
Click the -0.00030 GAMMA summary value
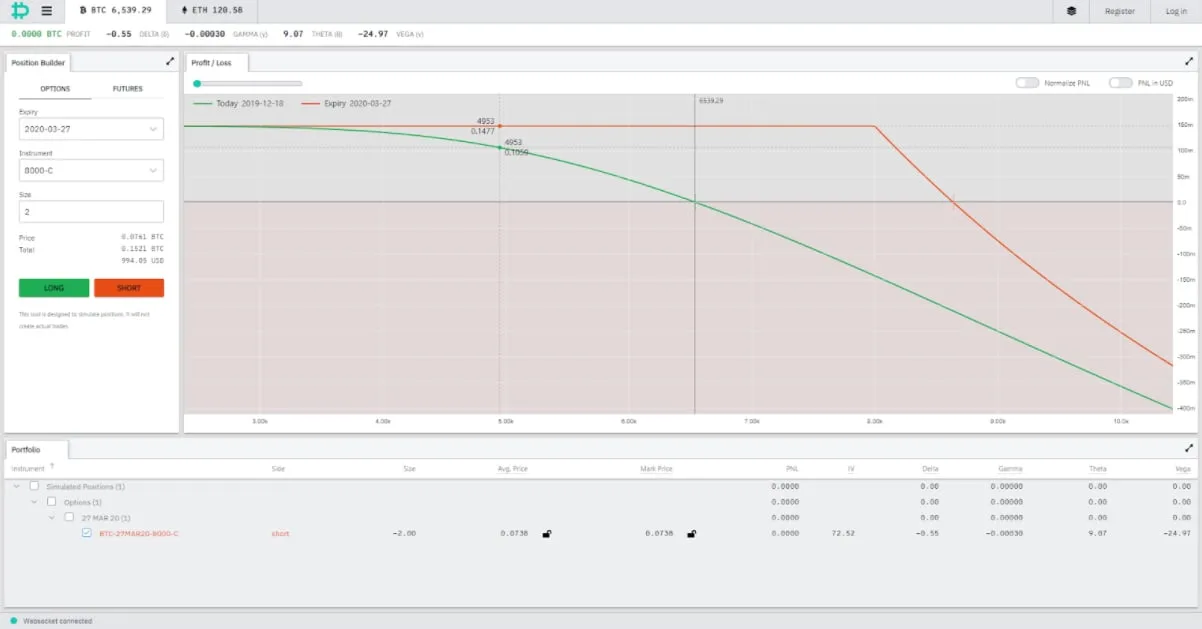205,33
